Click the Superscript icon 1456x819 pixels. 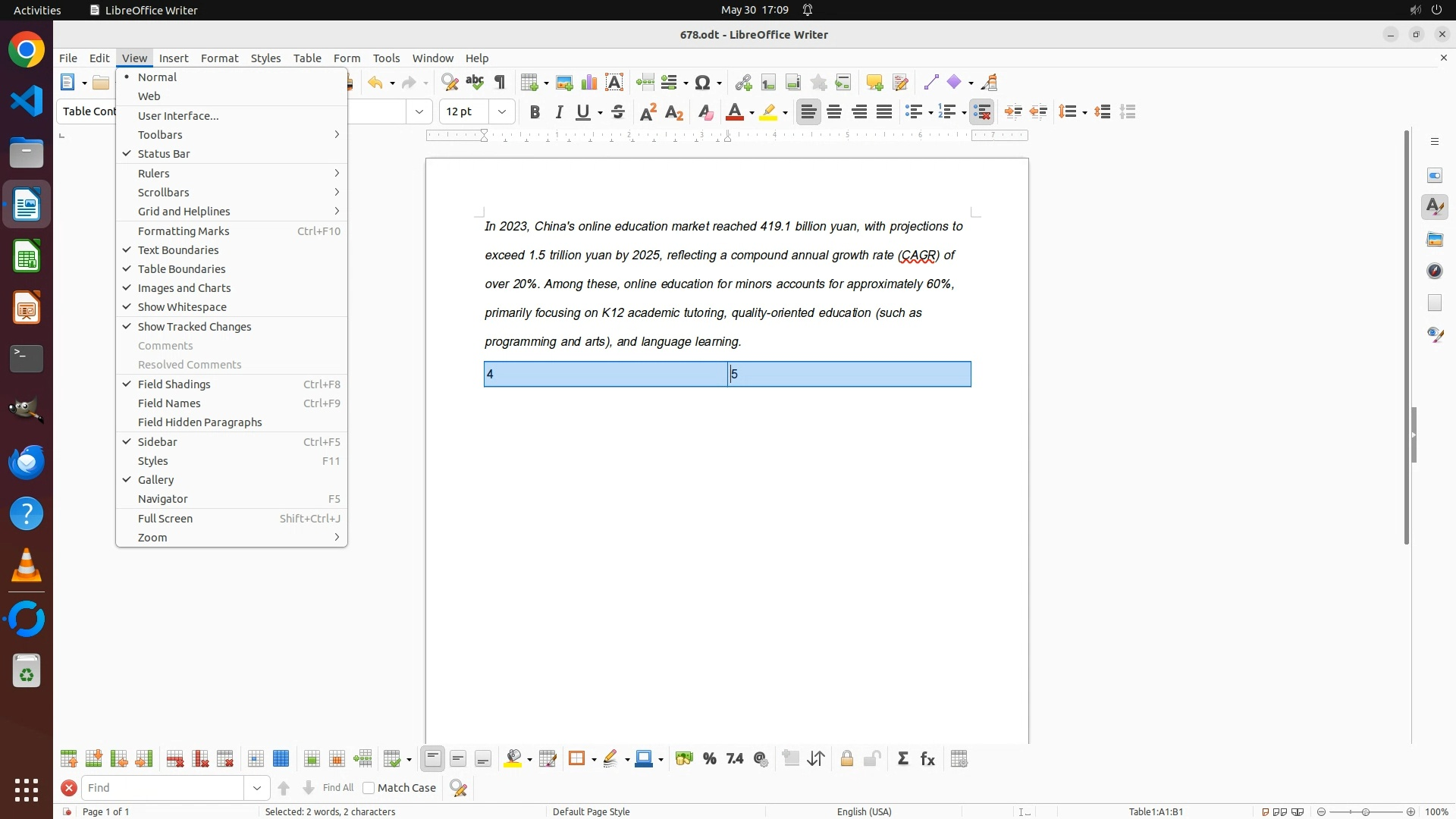click(648, 112)
